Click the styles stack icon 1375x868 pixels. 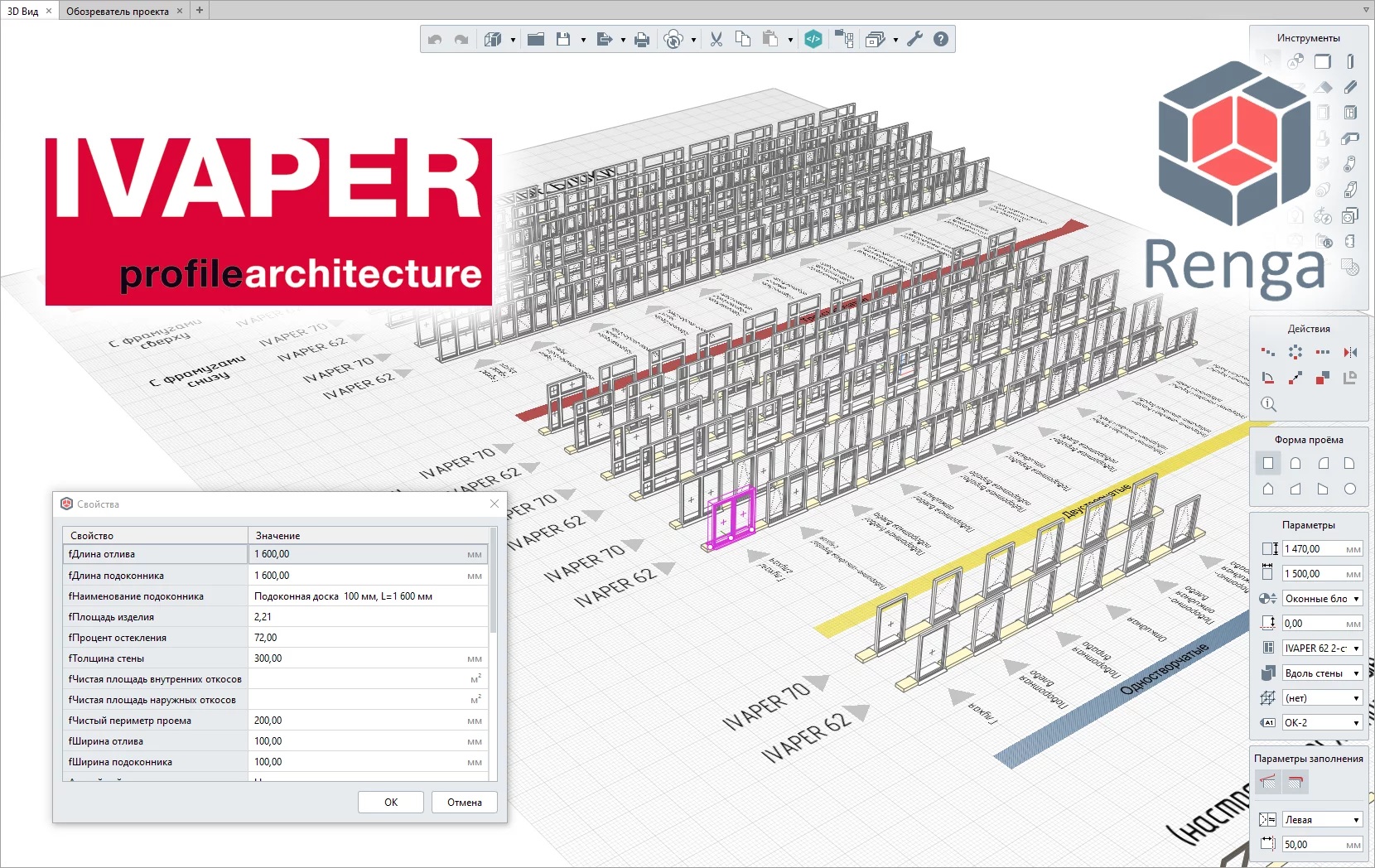point(876,39)
